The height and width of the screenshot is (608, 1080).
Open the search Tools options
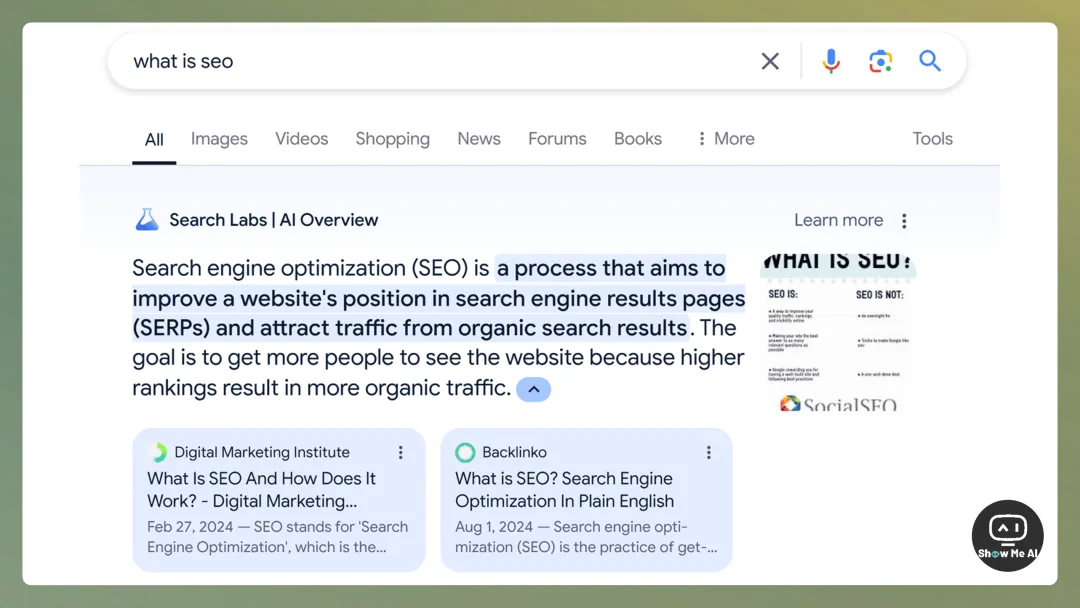click(933, 139)
